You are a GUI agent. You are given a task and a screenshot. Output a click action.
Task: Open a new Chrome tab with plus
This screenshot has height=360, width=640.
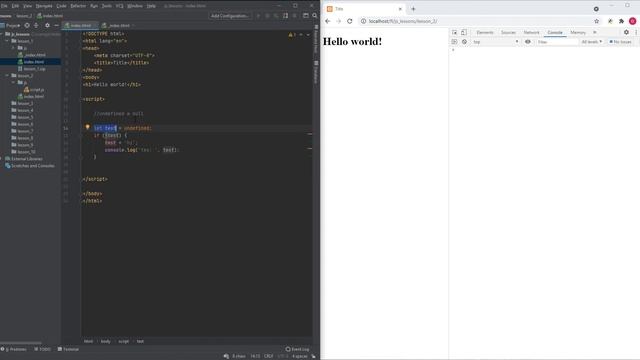413,9
